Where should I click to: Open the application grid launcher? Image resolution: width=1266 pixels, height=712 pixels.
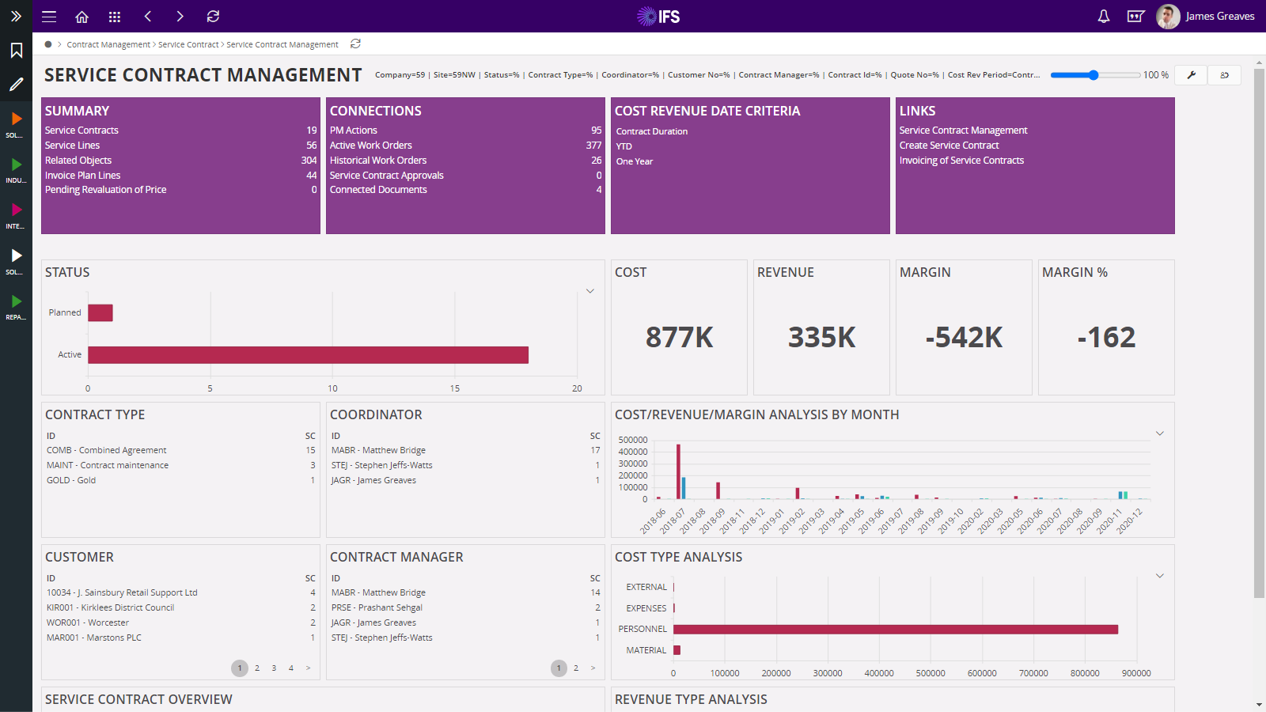[x=115, y=16]
